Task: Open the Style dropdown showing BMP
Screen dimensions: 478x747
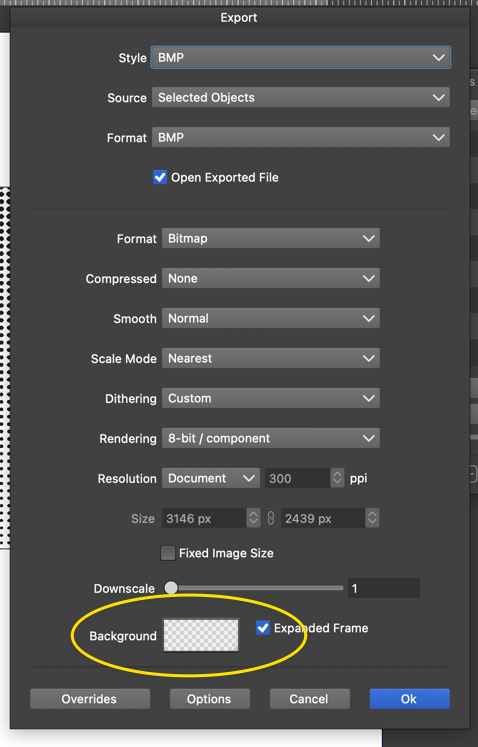Action: click(301, 58)
